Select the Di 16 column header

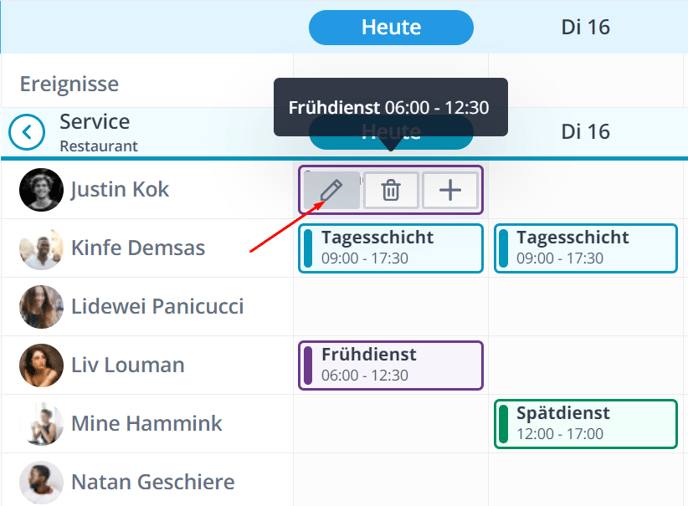(585, 27)
